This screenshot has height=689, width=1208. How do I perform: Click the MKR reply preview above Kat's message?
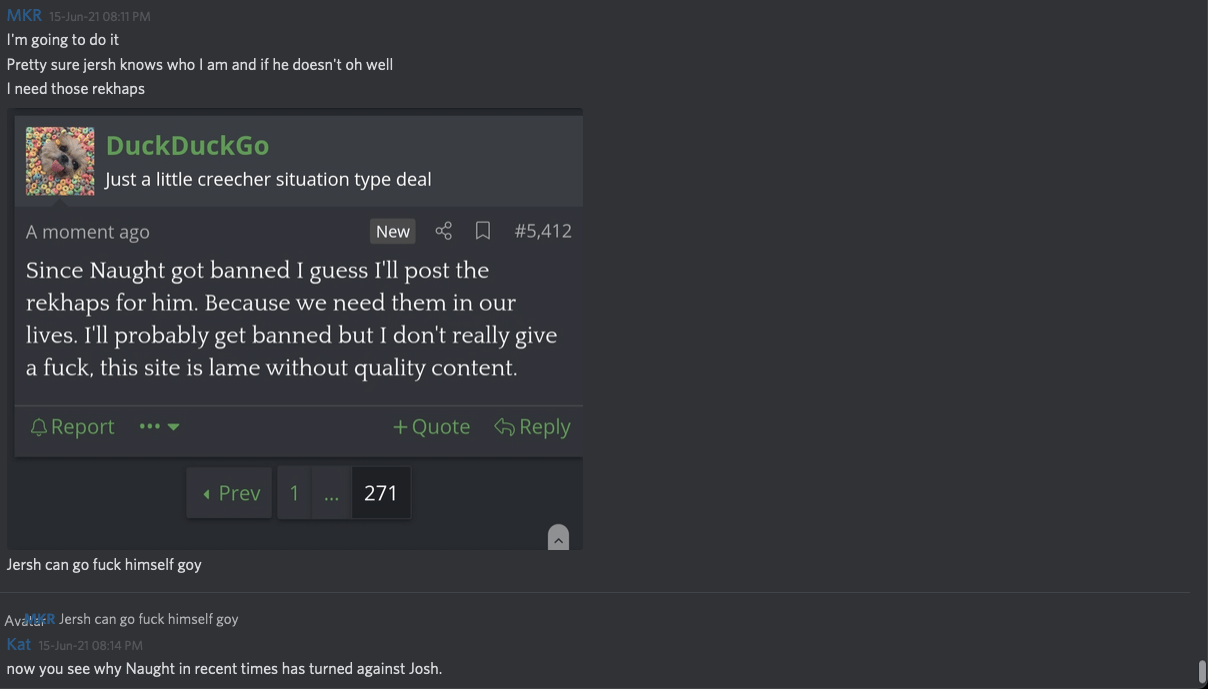coord(148,619)
